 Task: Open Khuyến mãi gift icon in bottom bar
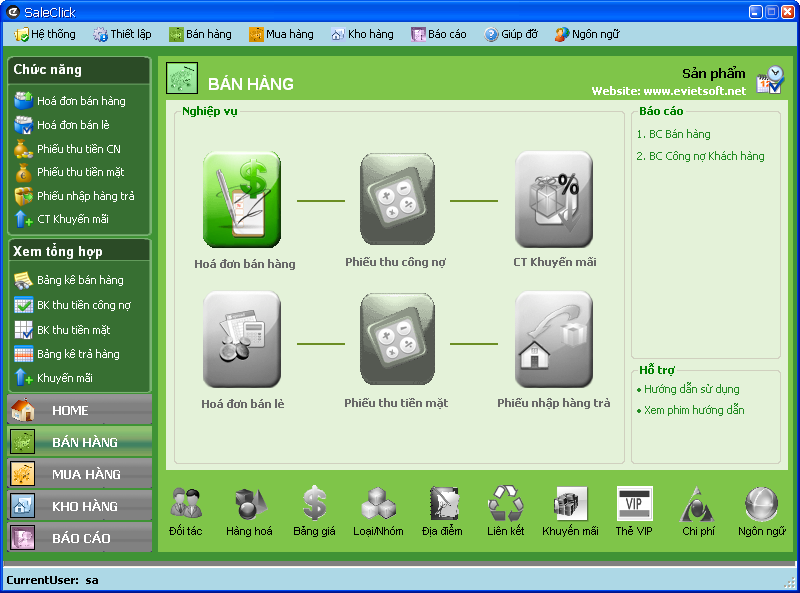(x=570, y=503)
